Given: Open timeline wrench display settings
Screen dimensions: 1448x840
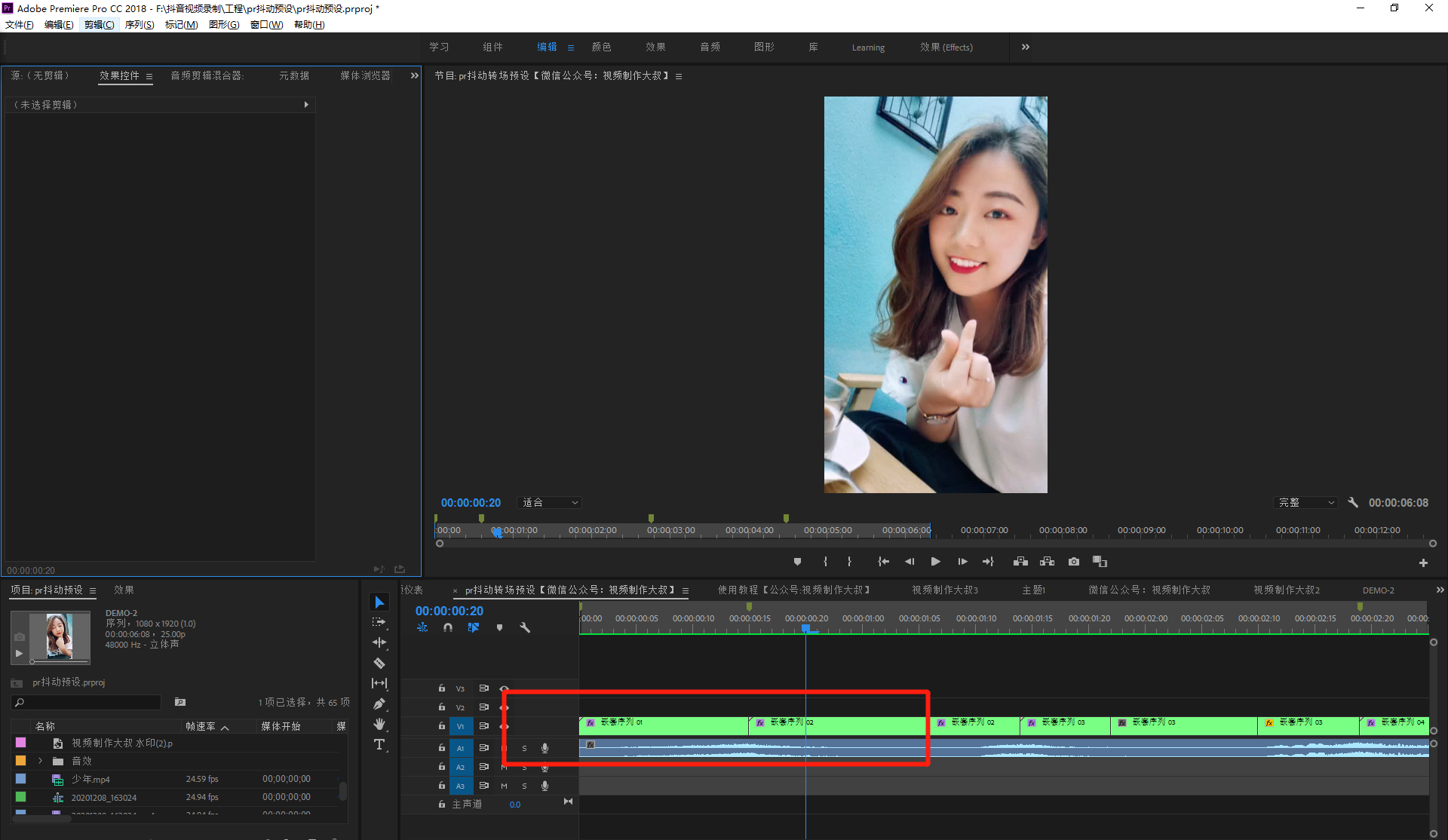Looking at the screenshot, I should tap(525, 627).
